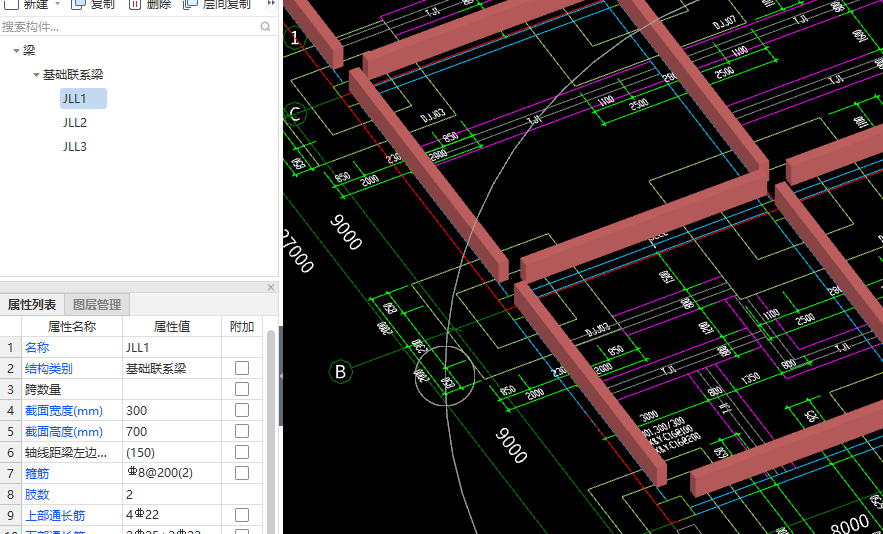Click the 基础联系梁 value in properties table
Screen dimensions: 883x534
click(172, 368)
